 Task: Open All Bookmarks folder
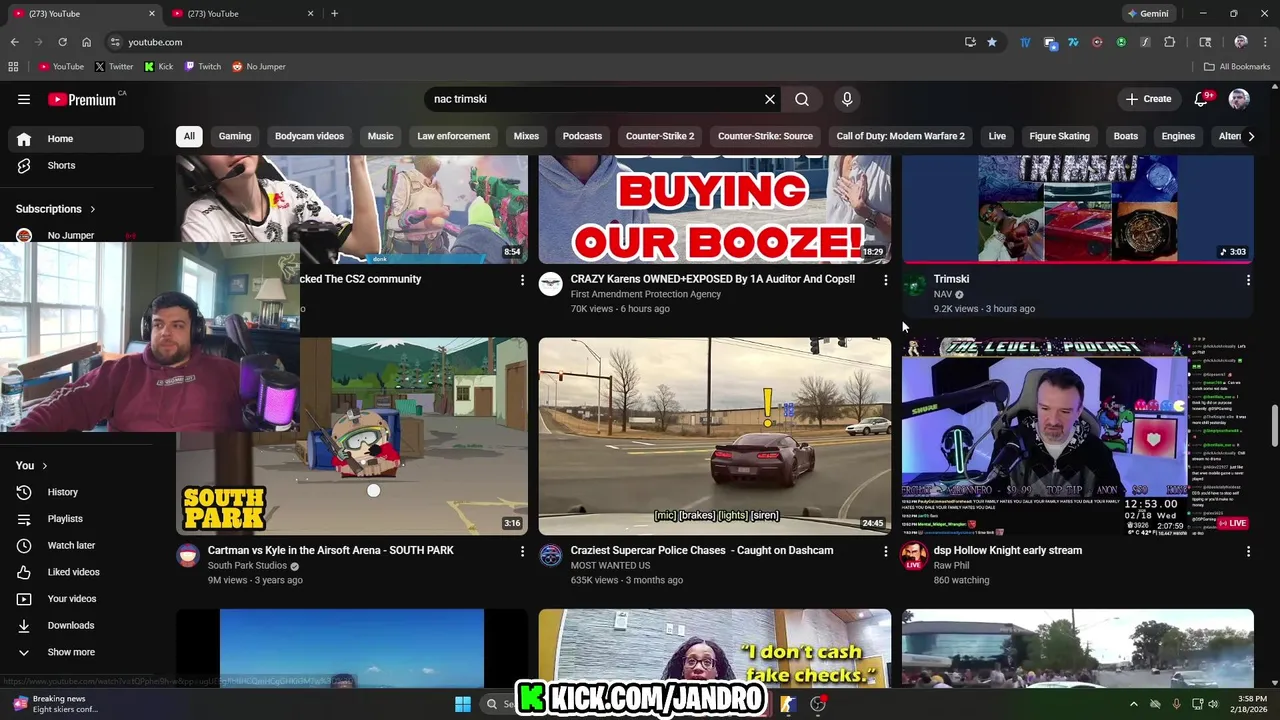1237,67
